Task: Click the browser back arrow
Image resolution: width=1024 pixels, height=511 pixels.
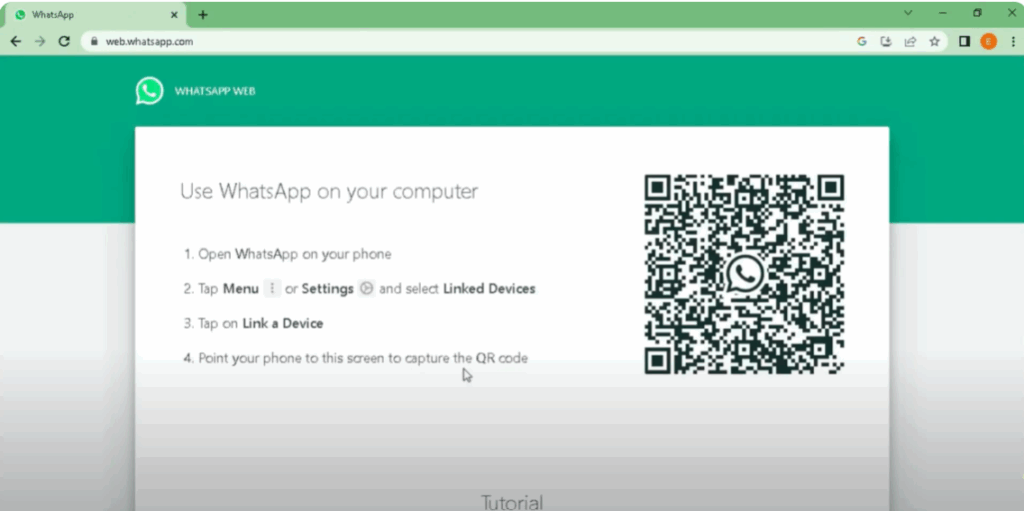Action: 16,41
